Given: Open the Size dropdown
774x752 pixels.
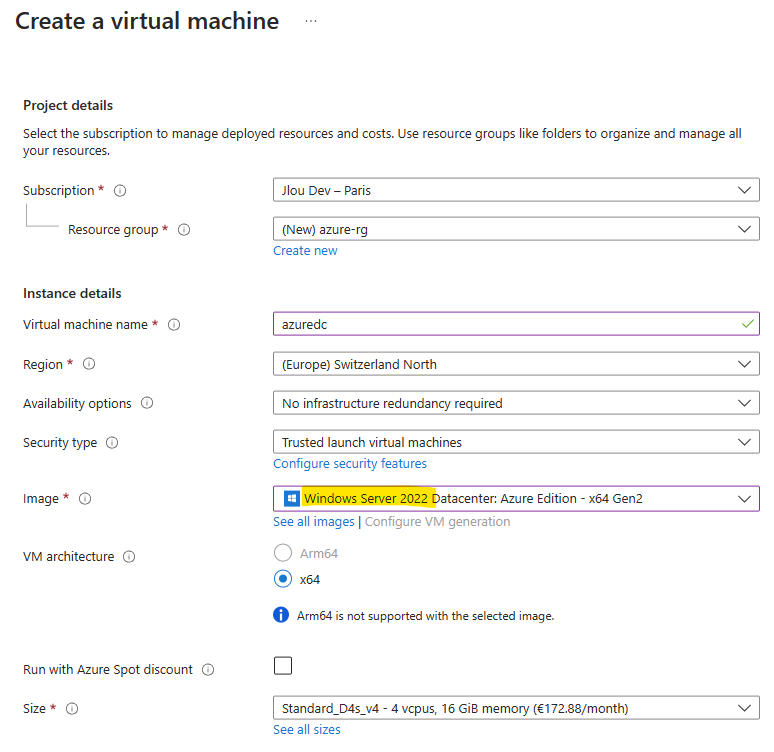Looking at the screenshot, I should click(516, 708).
